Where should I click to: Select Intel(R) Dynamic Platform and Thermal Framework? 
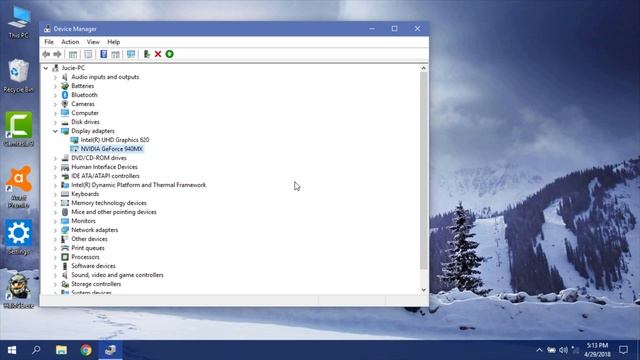point(139,185)
